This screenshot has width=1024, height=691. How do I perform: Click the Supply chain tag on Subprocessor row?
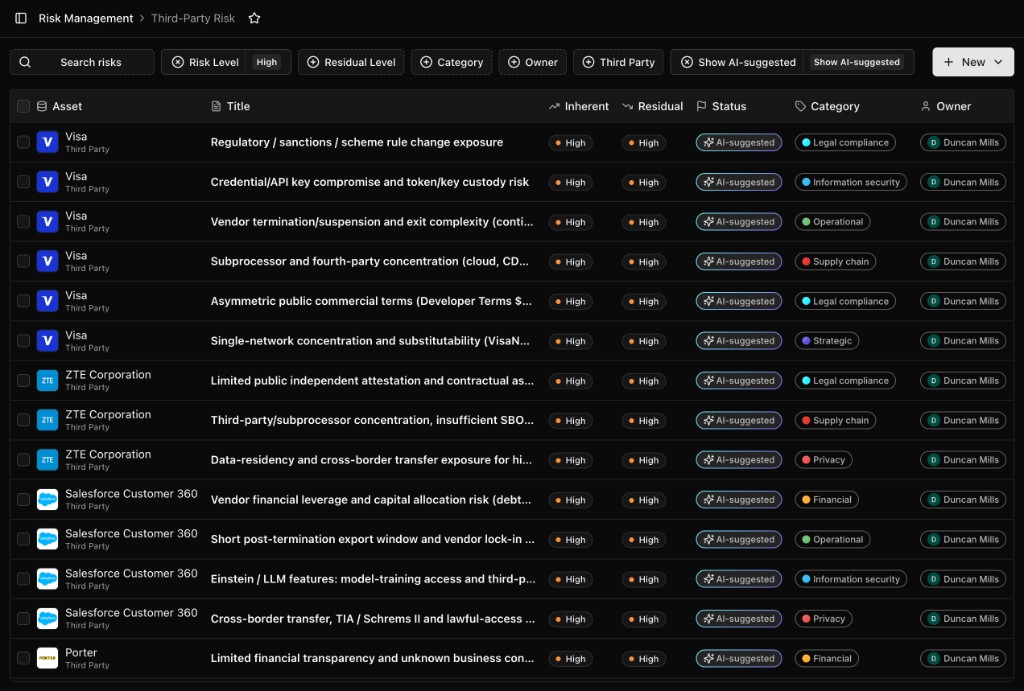click(x=835, y=261)
